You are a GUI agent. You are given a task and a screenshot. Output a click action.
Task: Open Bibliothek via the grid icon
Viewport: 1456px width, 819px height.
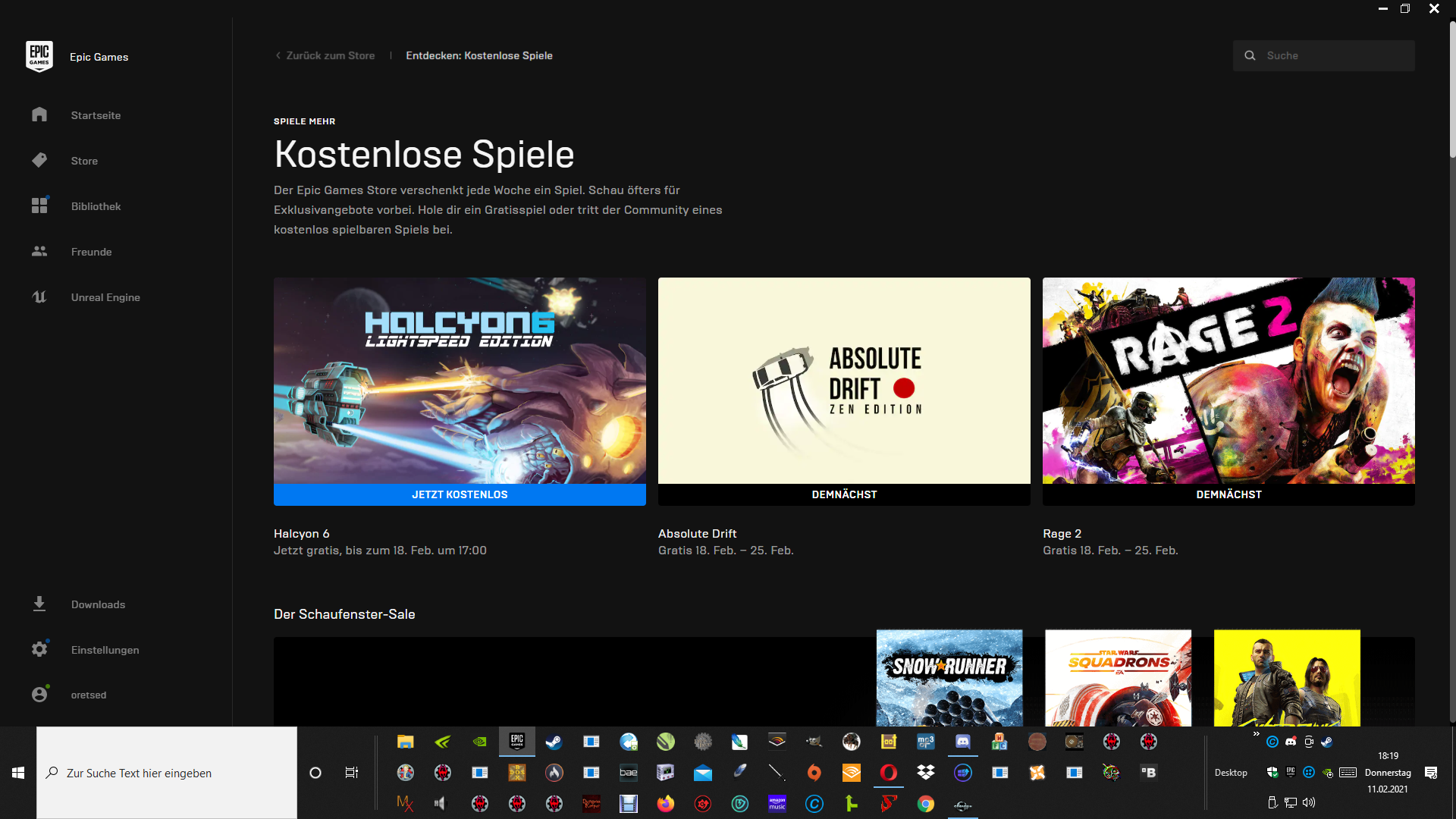(x=39, y=206)
